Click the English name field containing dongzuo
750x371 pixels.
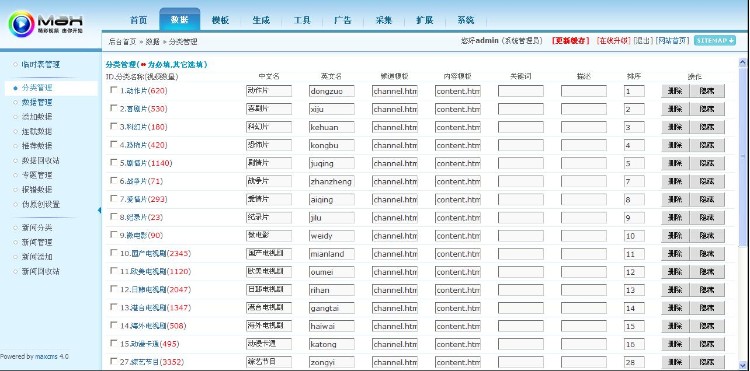pos(331,91)
